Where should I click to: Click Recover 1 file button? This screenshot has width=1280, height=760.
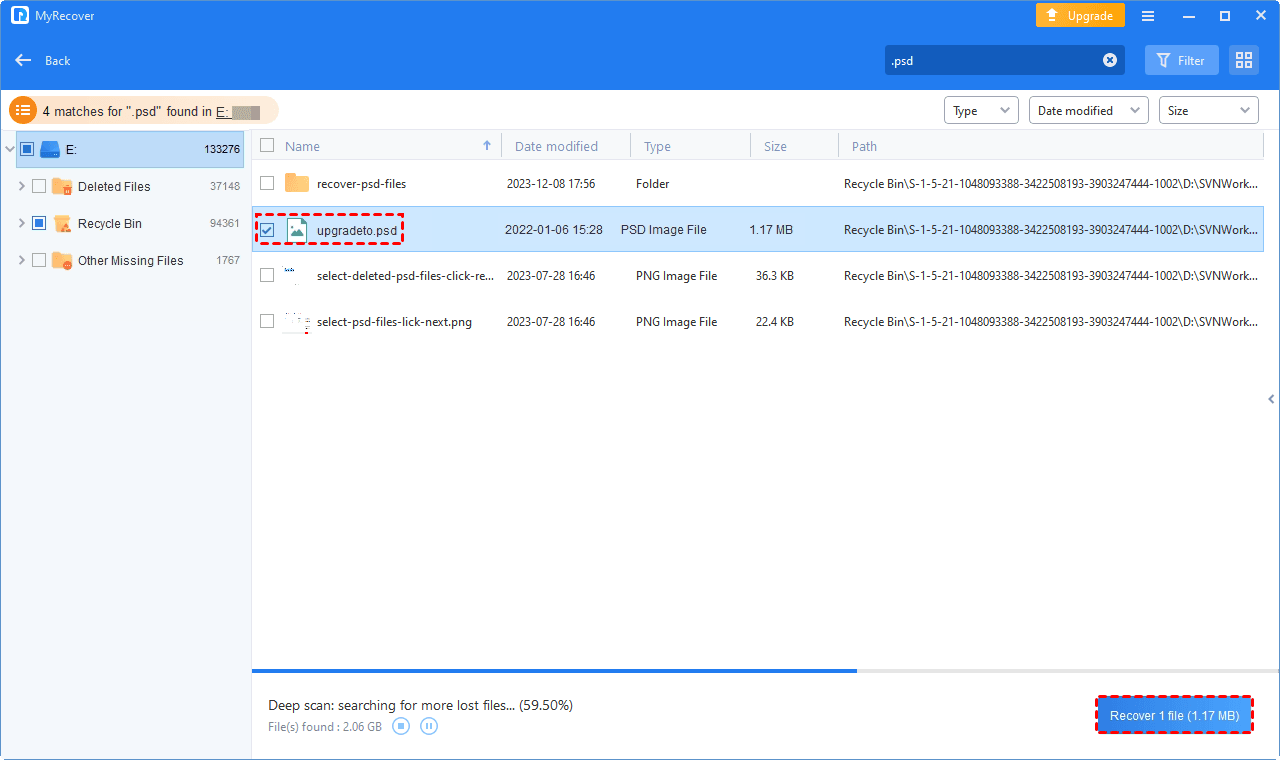click(x=1174, y=715)
